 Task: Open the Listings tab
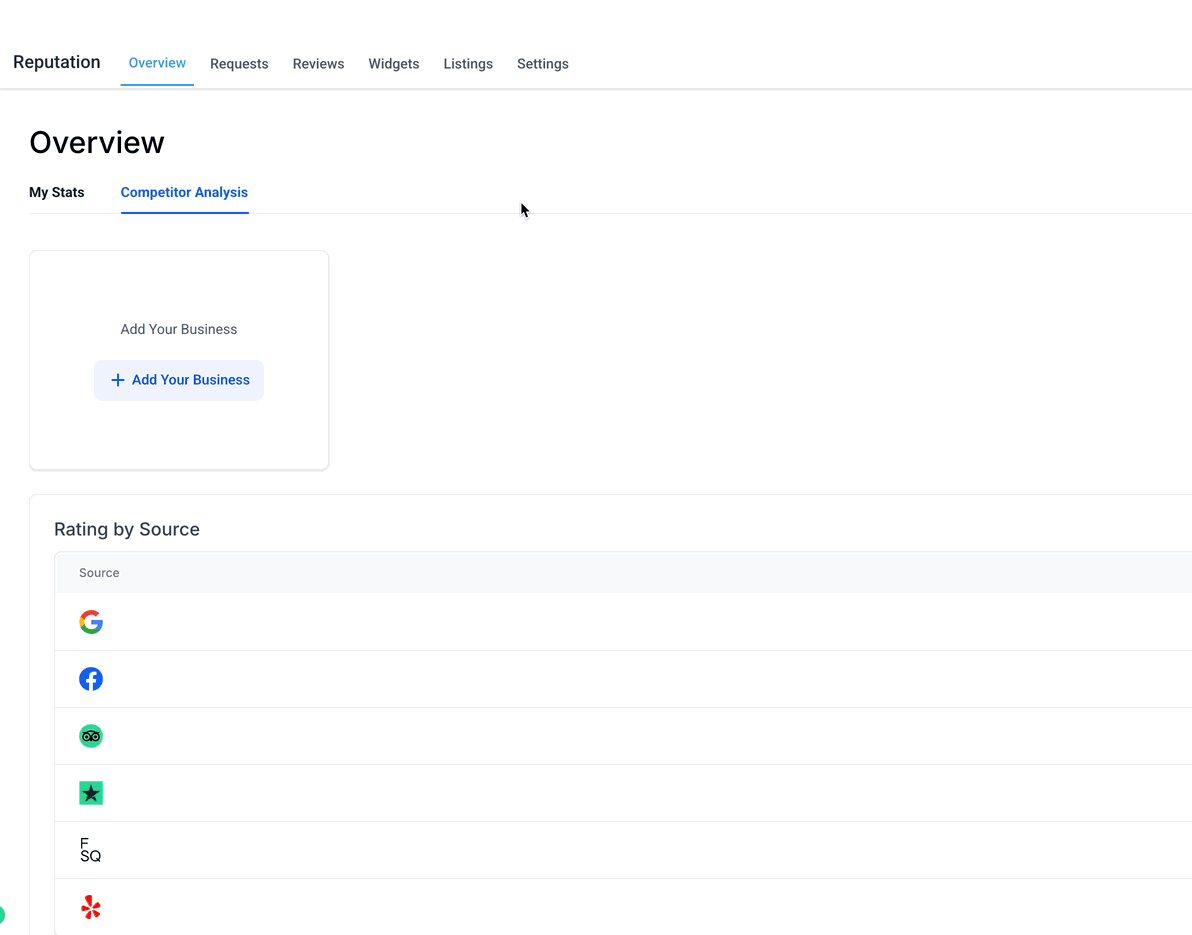468,64
